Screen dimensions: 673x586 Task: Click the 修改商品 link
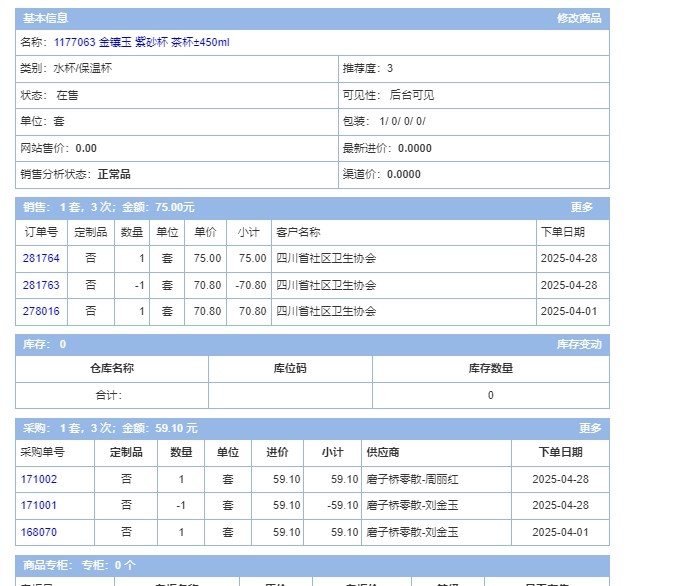tap(579, 18)
